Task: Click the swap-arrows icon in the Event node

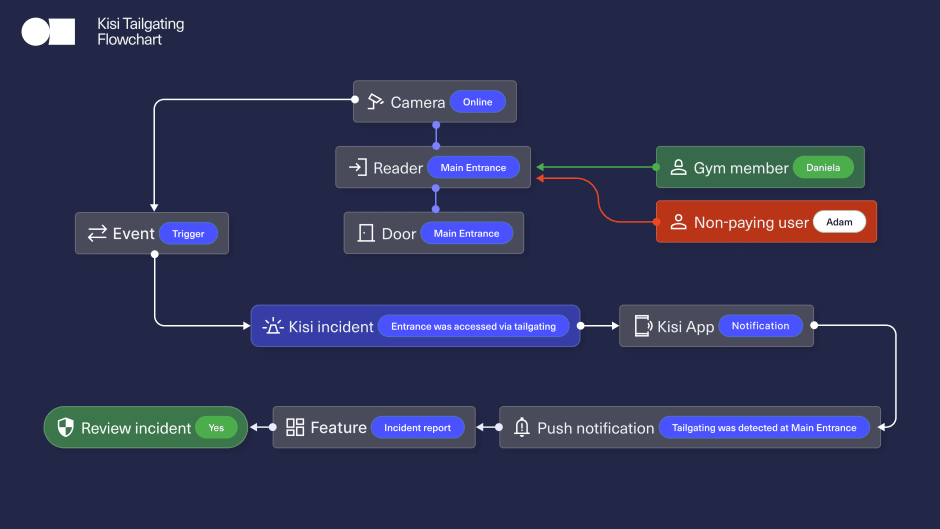Action: click(x=97, y=233)
